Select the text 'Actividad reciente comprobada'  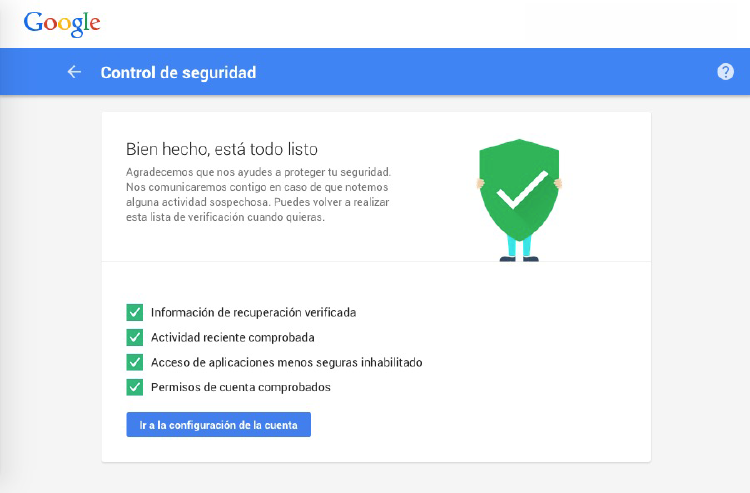click(232, 337)
